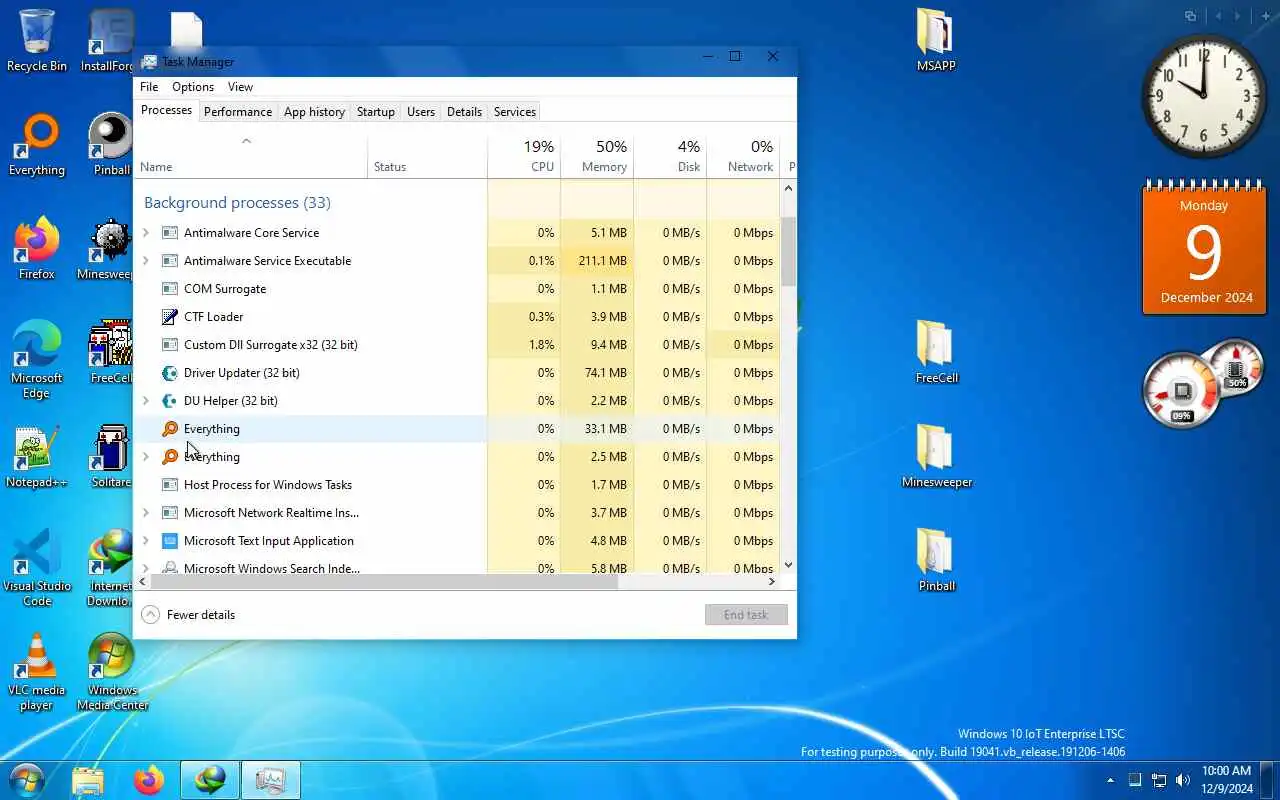Switch to the Startup tab
Image resolution: width=1280 pixels, height=800 pixels.
376,112
